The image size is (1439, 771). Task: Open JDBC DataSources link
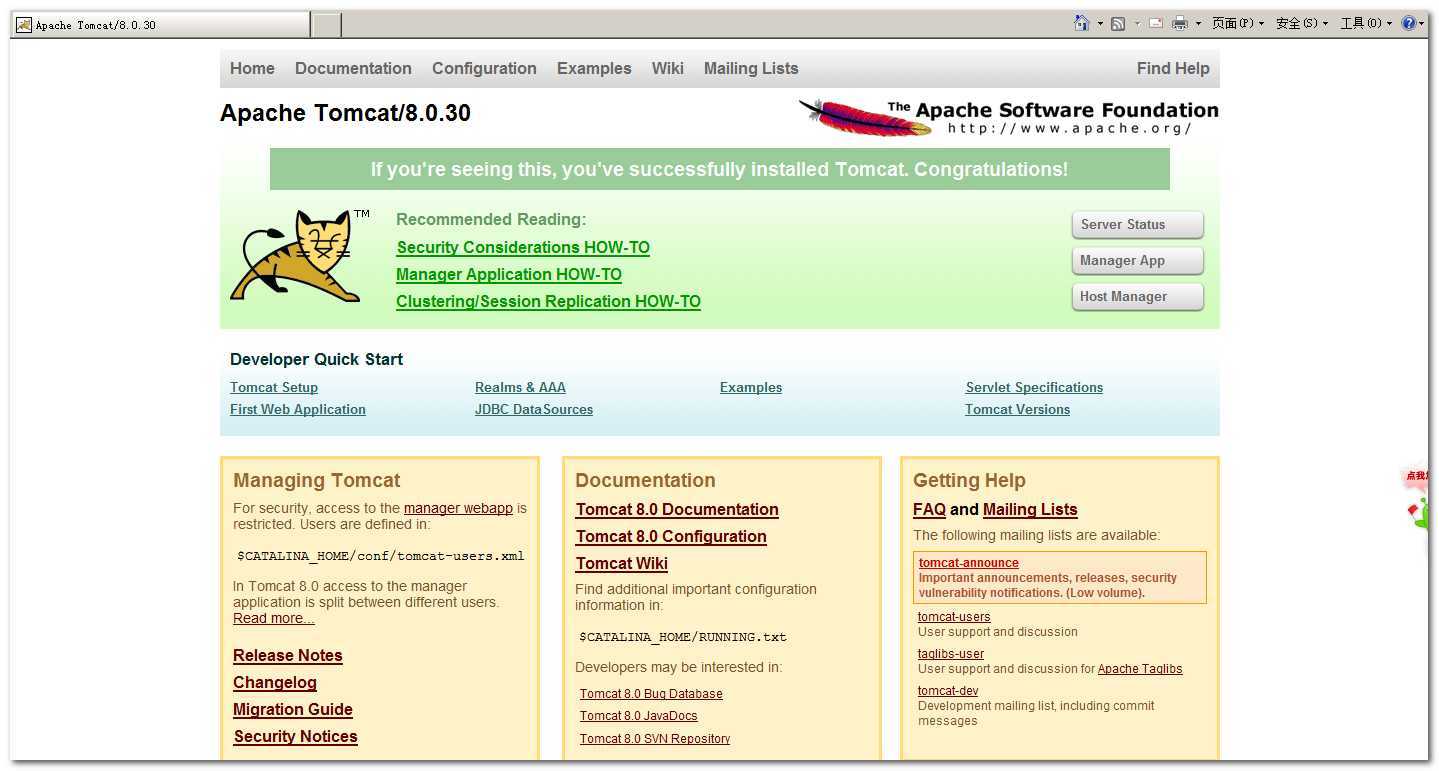(x=534, y=409)
